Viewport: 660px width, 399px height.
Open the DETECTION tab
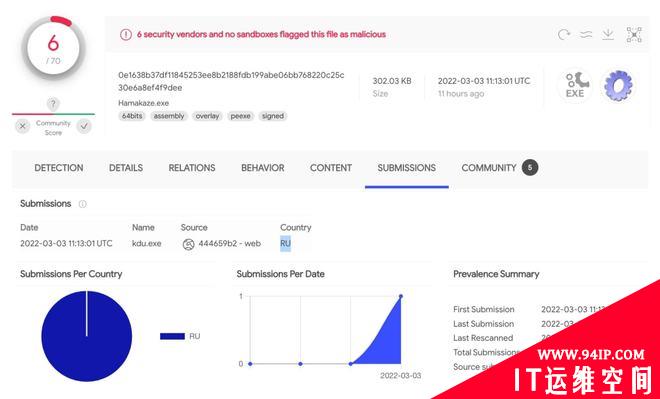tap(59, 168)
